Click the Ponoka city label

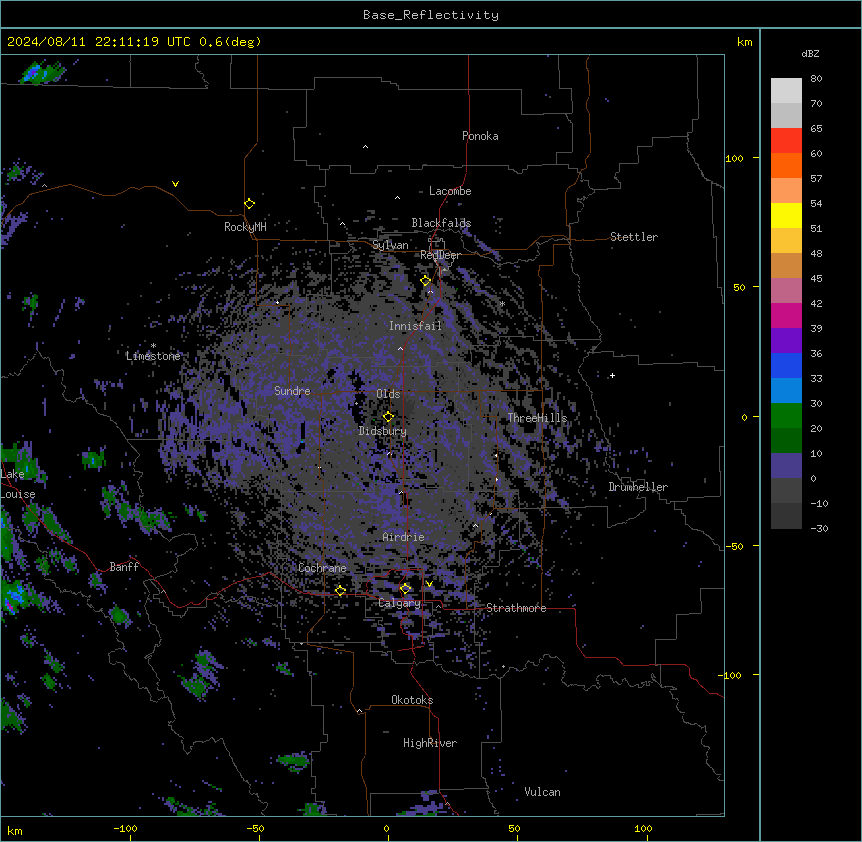point(480,136)
